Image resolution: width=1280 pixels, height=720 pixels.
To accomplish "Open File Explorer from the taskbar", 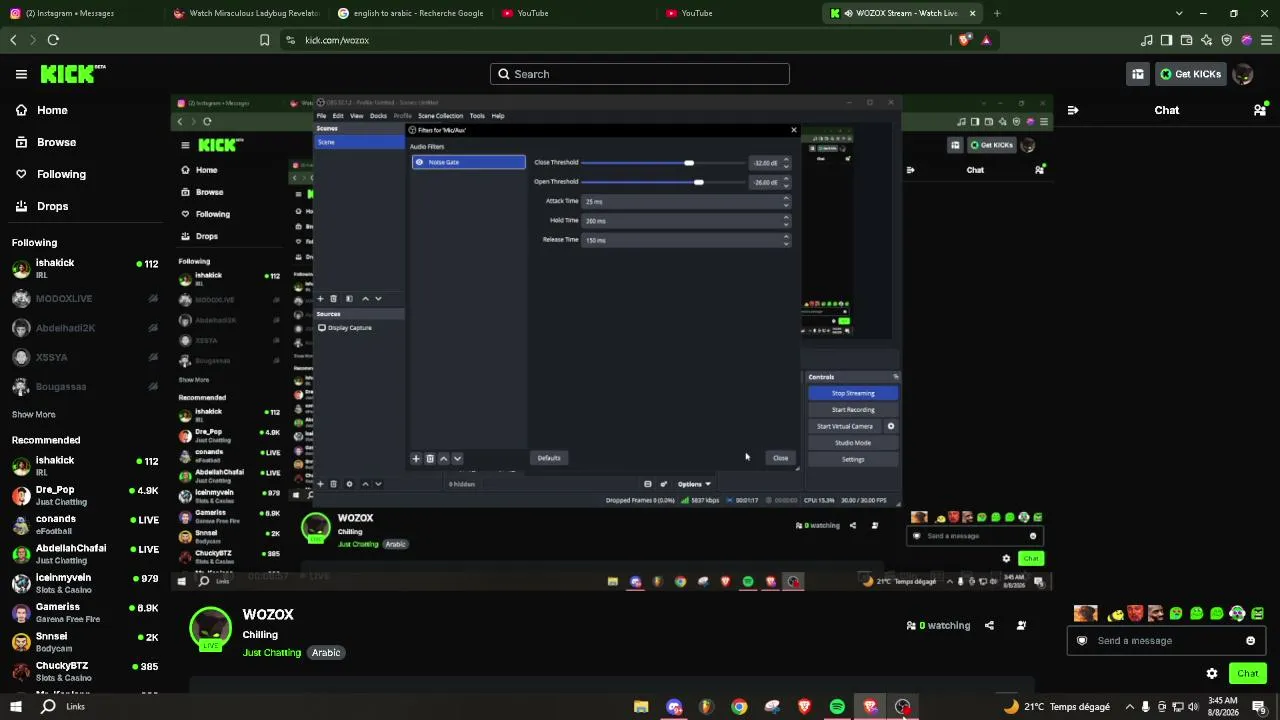I will point(641,707).
